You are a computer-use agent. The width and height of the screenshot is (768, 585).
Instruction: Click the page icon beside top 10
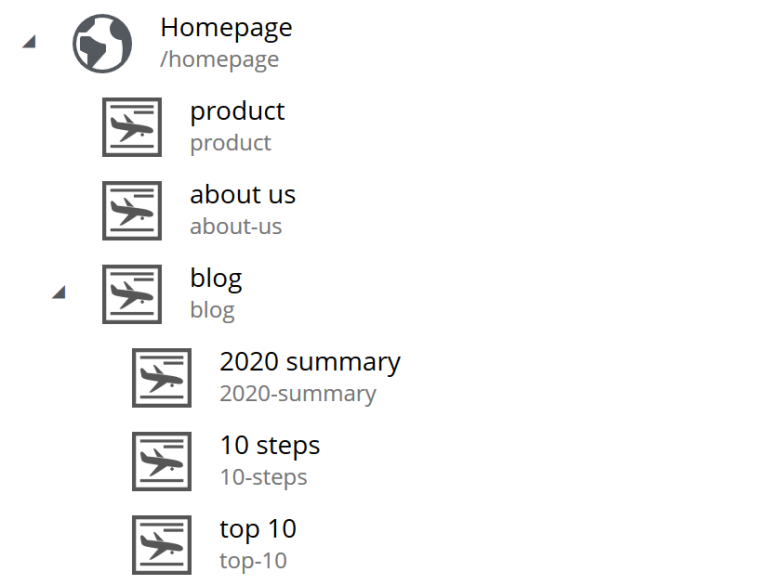(x=162, y=545)
